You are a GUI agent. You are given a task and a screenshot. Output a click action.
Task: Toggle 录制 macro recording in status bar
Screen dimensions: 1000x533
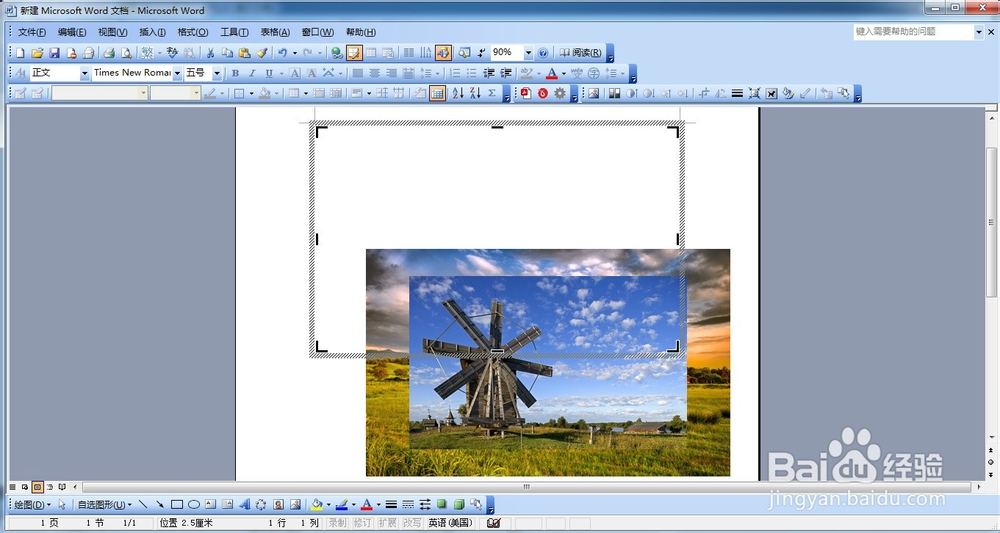click(x=337, y=523)
